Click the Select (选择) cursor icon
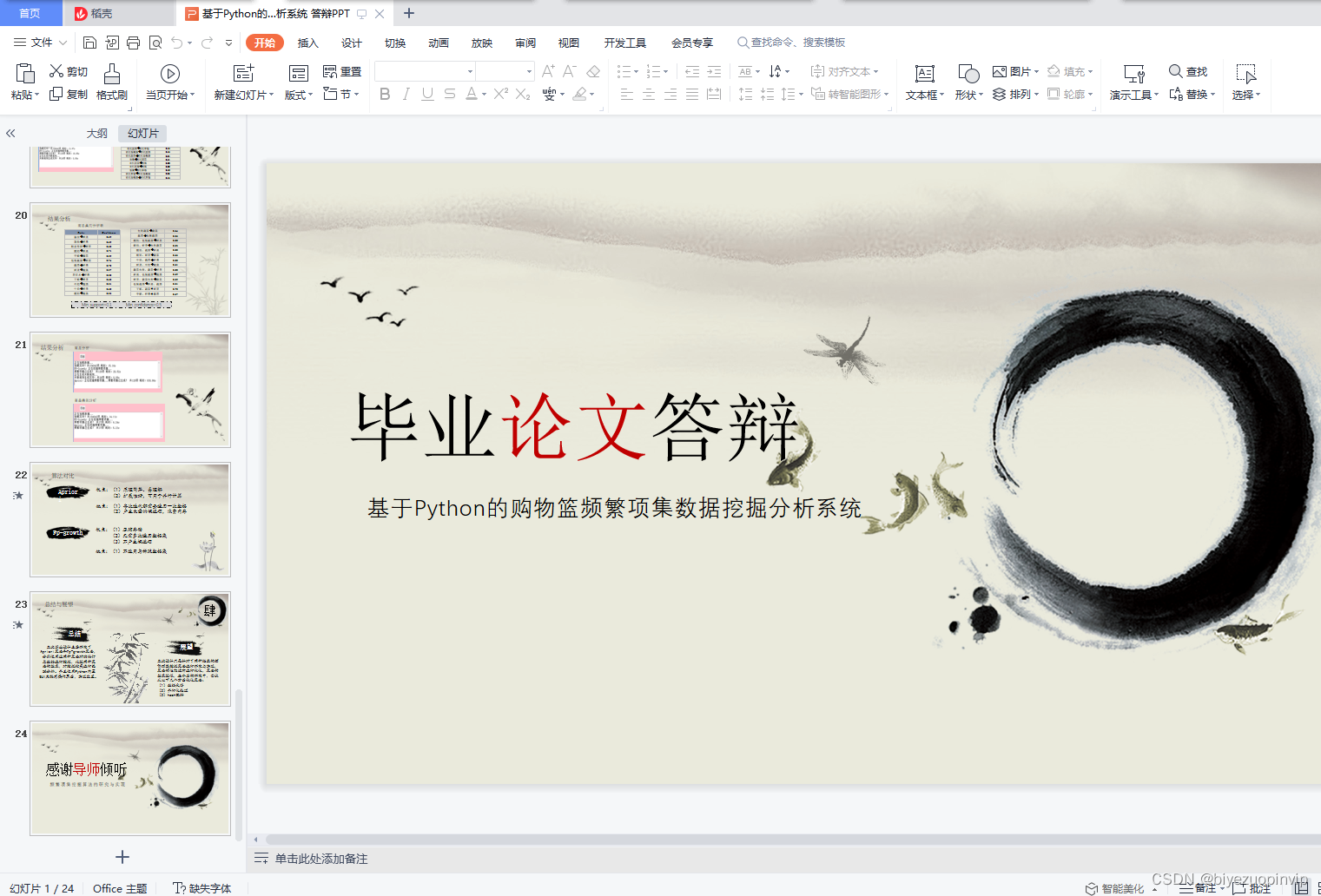 [1246, 74]
